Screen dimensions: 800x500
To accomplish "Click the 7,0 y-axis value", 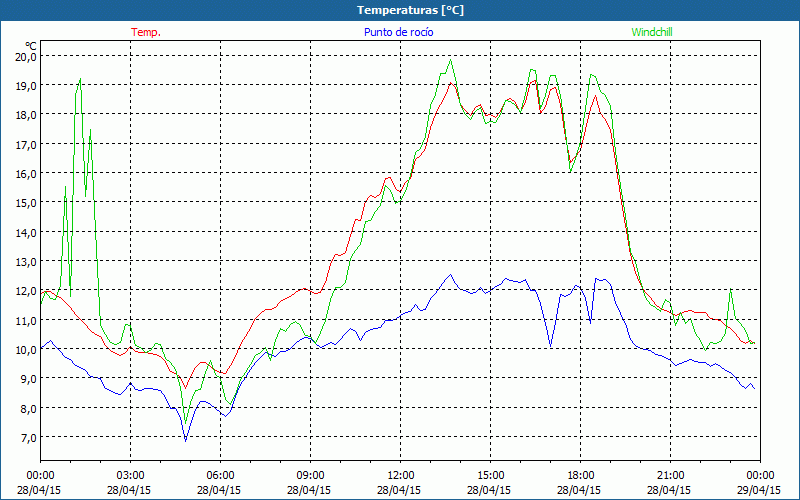I will [28, 438].
